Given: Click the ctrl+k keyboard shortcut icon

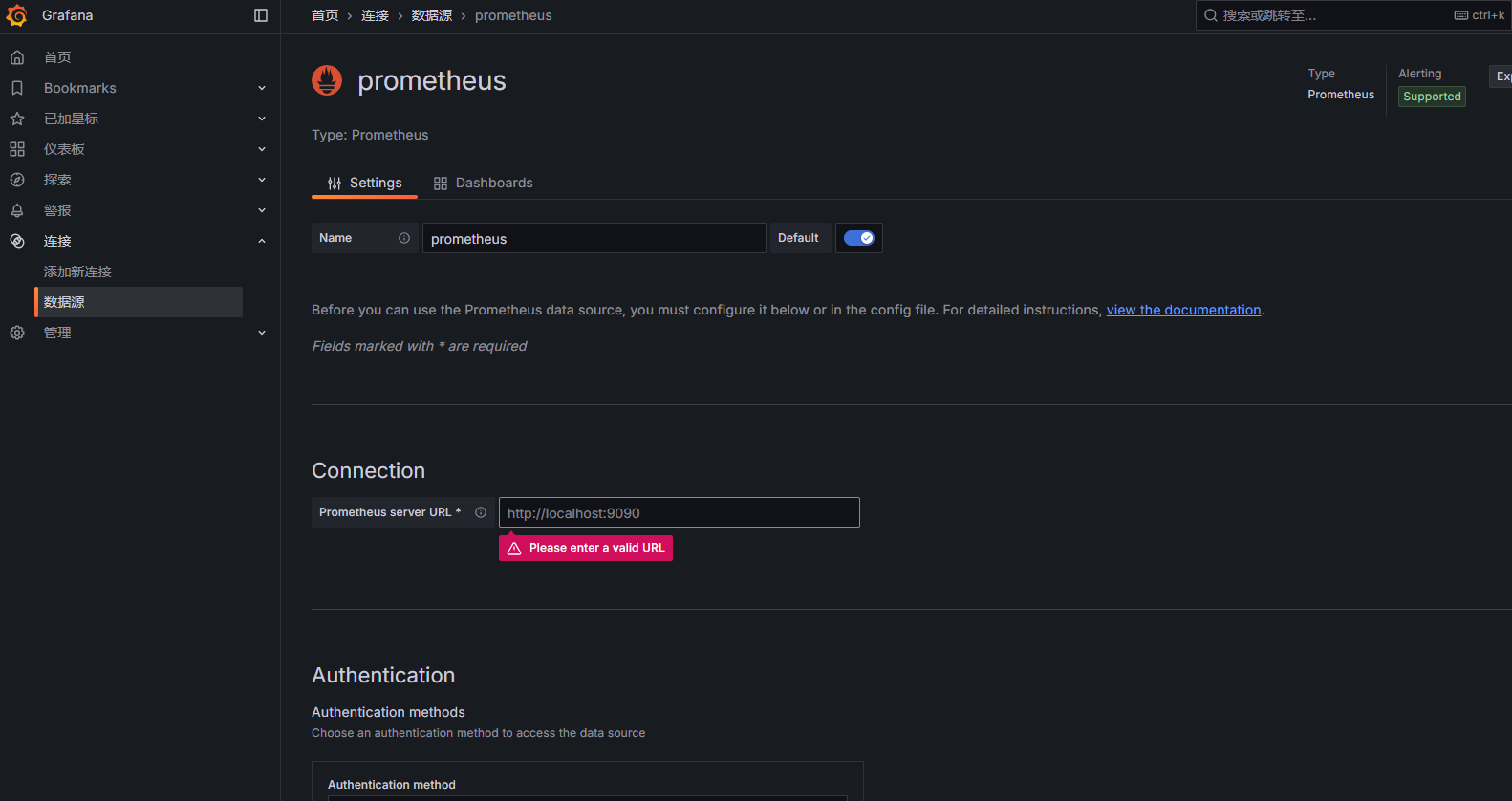Looking at the screenshot, I should pyautogui.click(x=1461, y=15).
